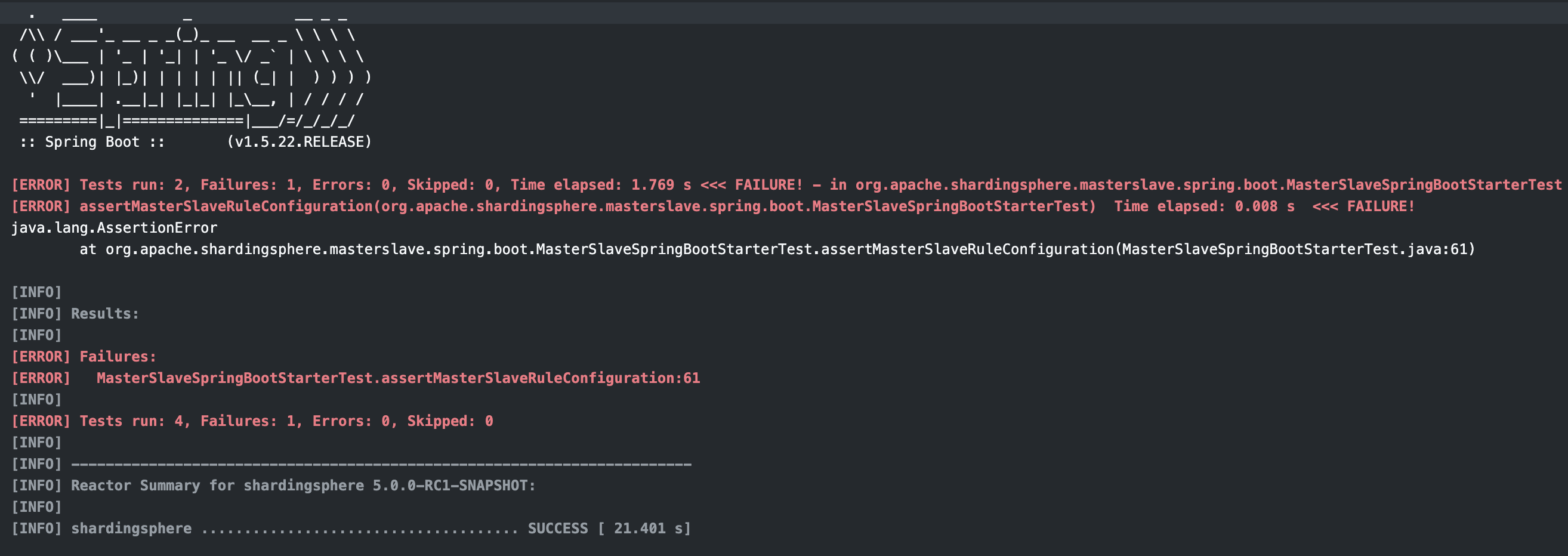Click the ':: Spring Boot ::' banner text
This screenshot has width=1568, height=556.
click(x=92, y=142)
